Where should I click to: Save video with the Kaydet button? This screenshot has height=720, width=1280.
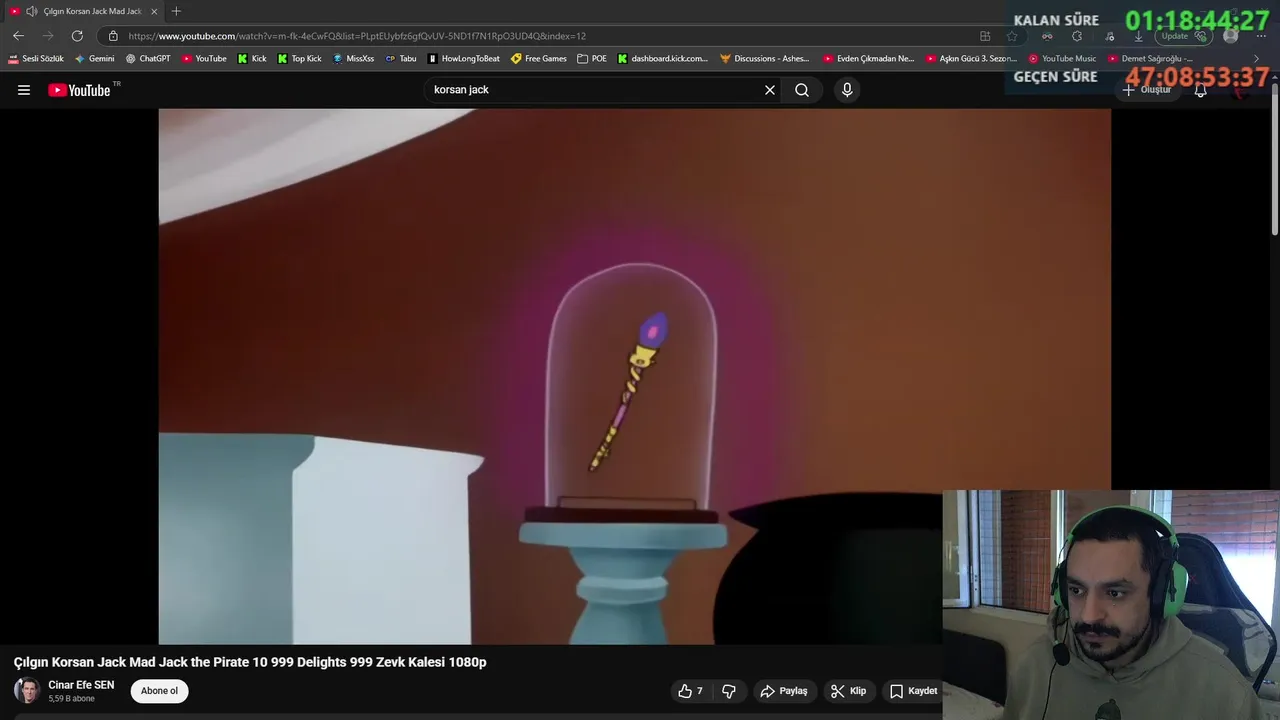(913, 691)
